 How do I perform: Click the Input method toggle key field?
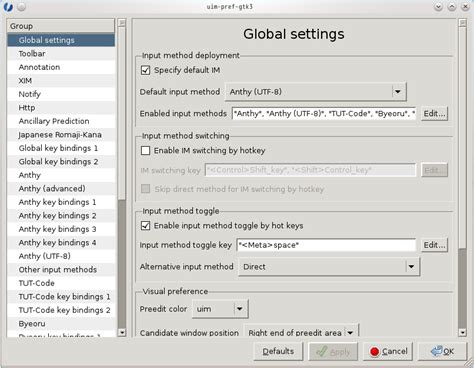326,245
